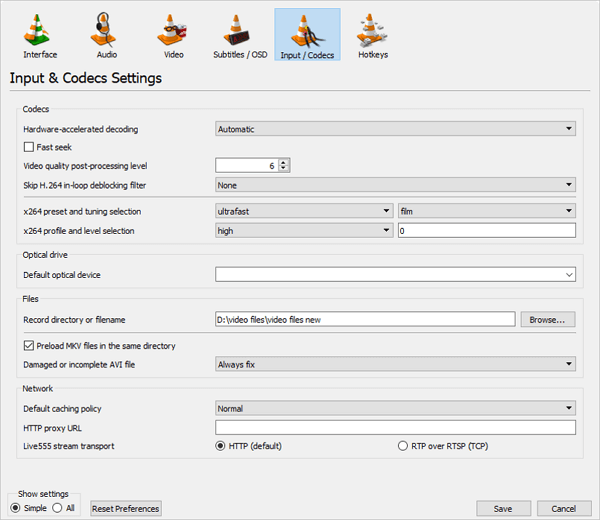Viewport: 600px width, 520px height.
Task: Open Video settings cone icon
Action: [x=171, y=30]
